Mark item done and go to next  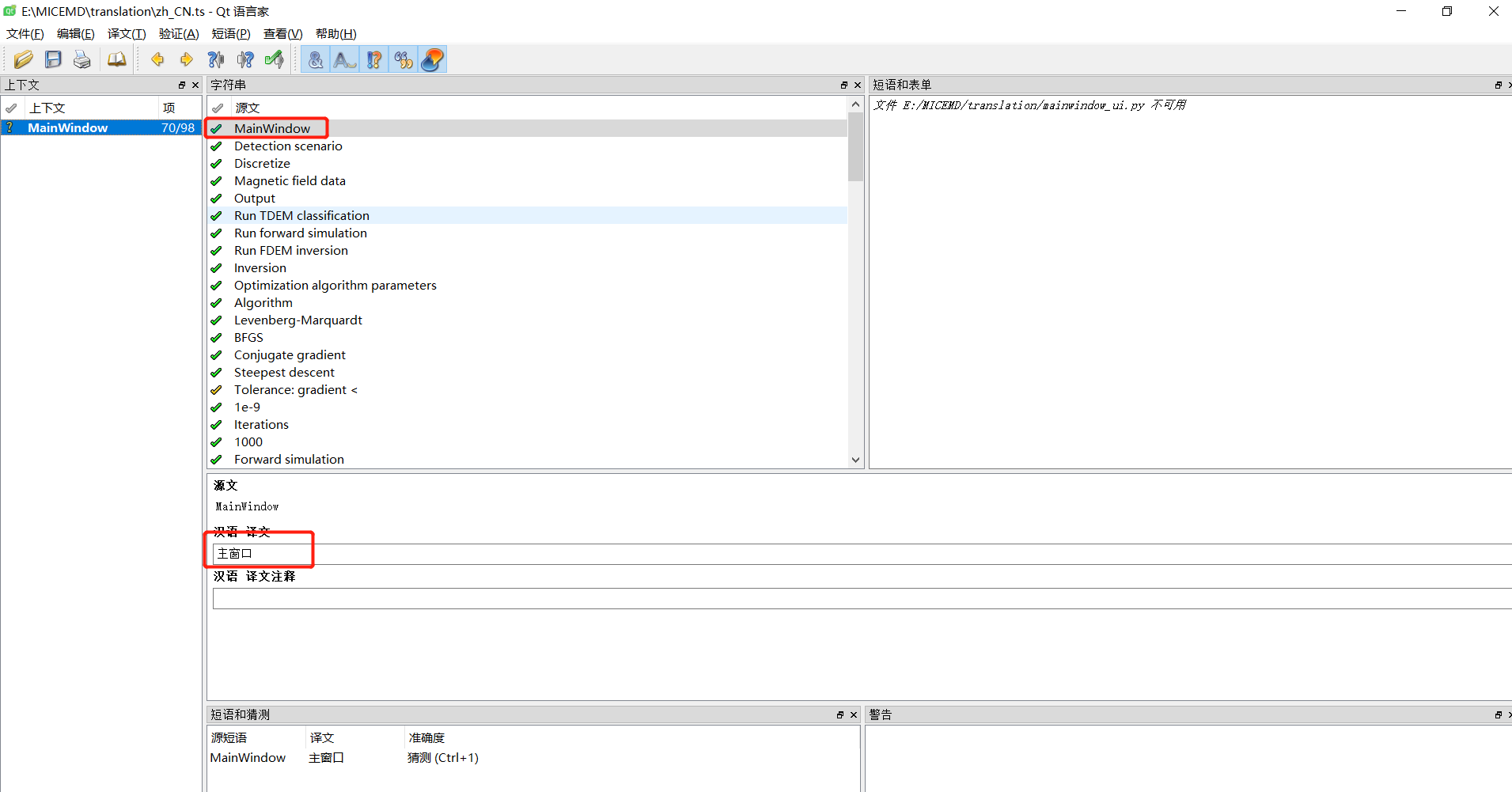pyautogui.click(x=275, y=59)
